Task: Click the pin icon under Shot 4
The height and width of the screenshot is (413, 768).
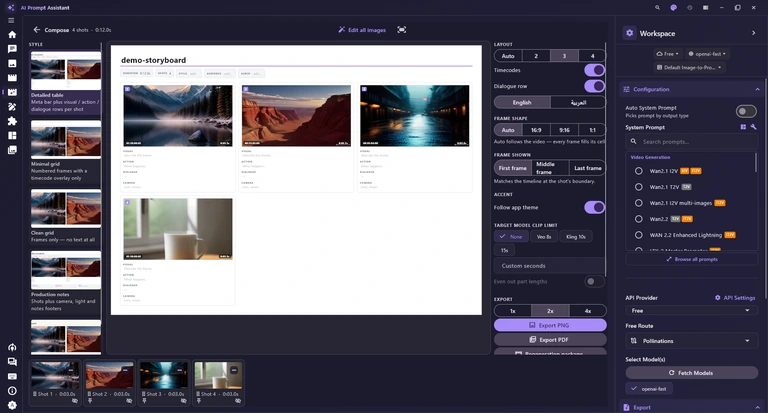Action: [x=199, y=401]
